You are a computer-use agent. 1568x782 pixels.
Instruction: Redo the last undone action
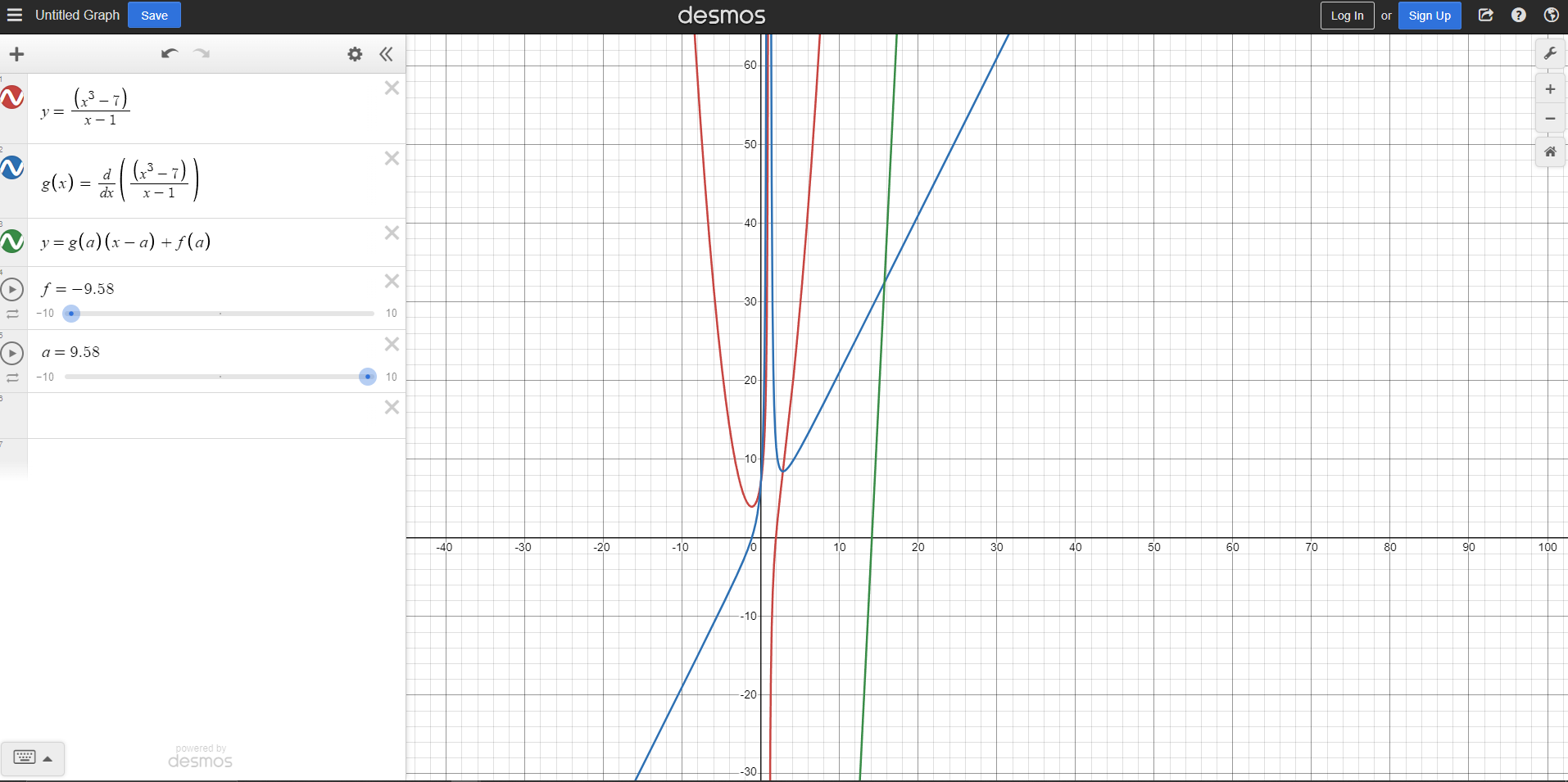[202, 54]
